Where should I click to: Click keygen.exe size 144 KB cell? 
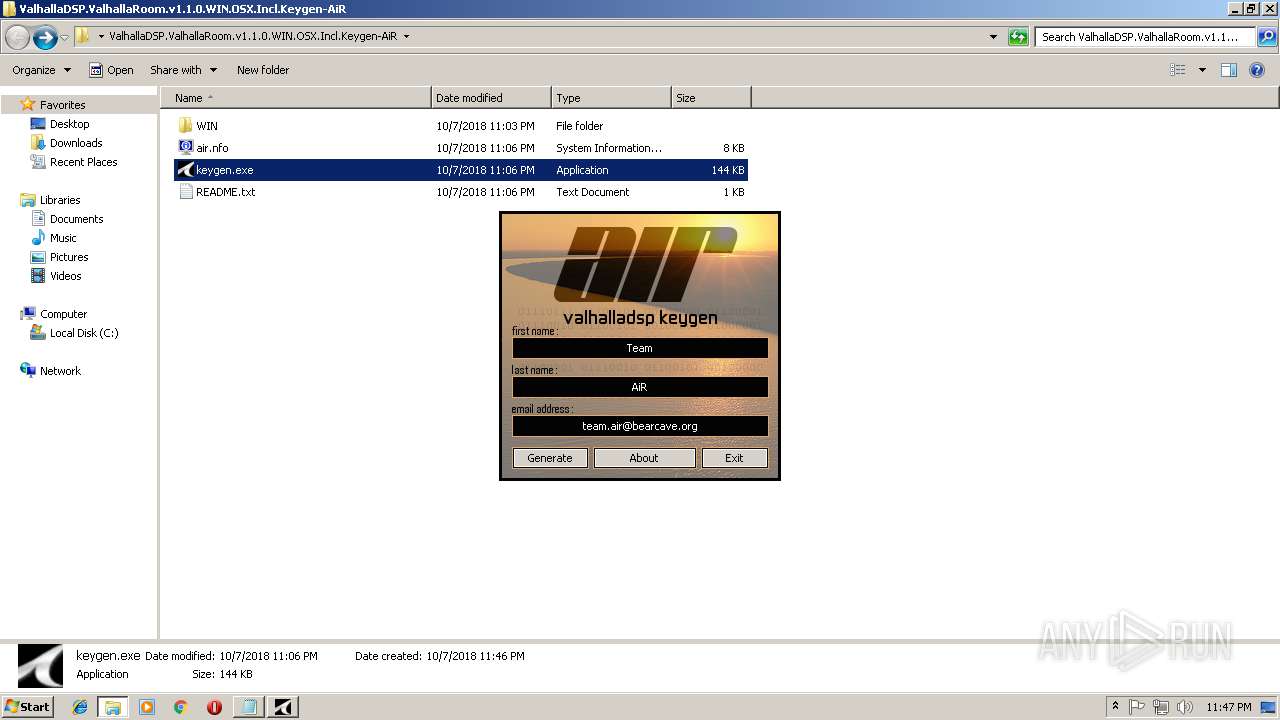(x=728, y=170)
